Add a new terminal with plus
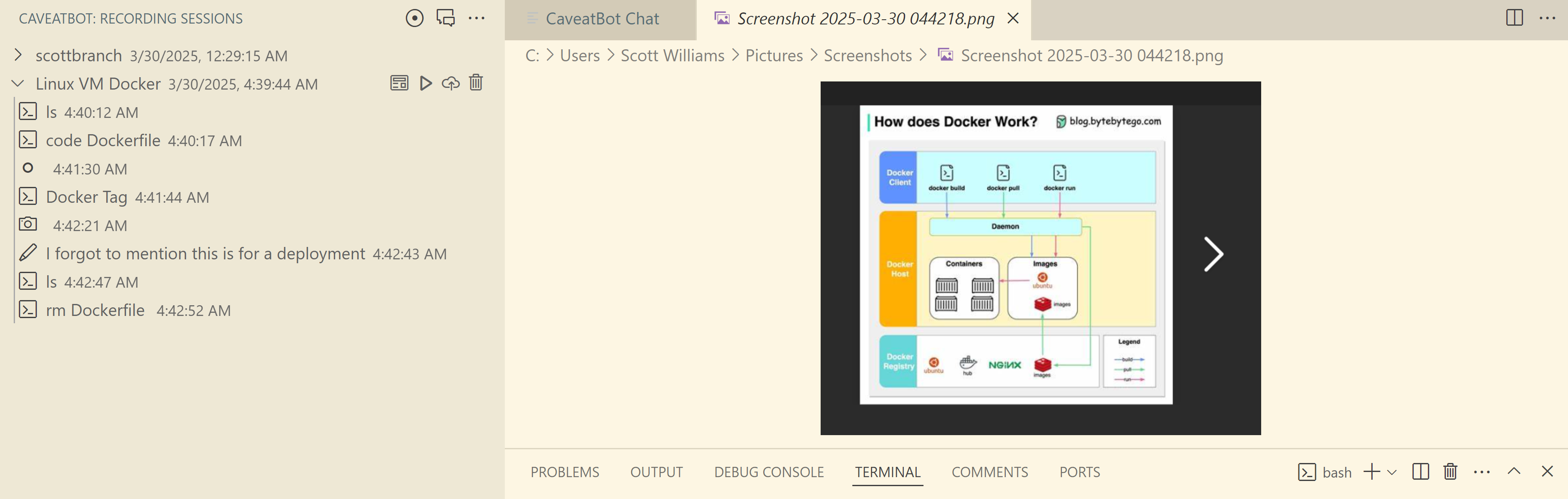Image resolution: width=1568 pixels, height=499 pixels. pos(1371,472)
